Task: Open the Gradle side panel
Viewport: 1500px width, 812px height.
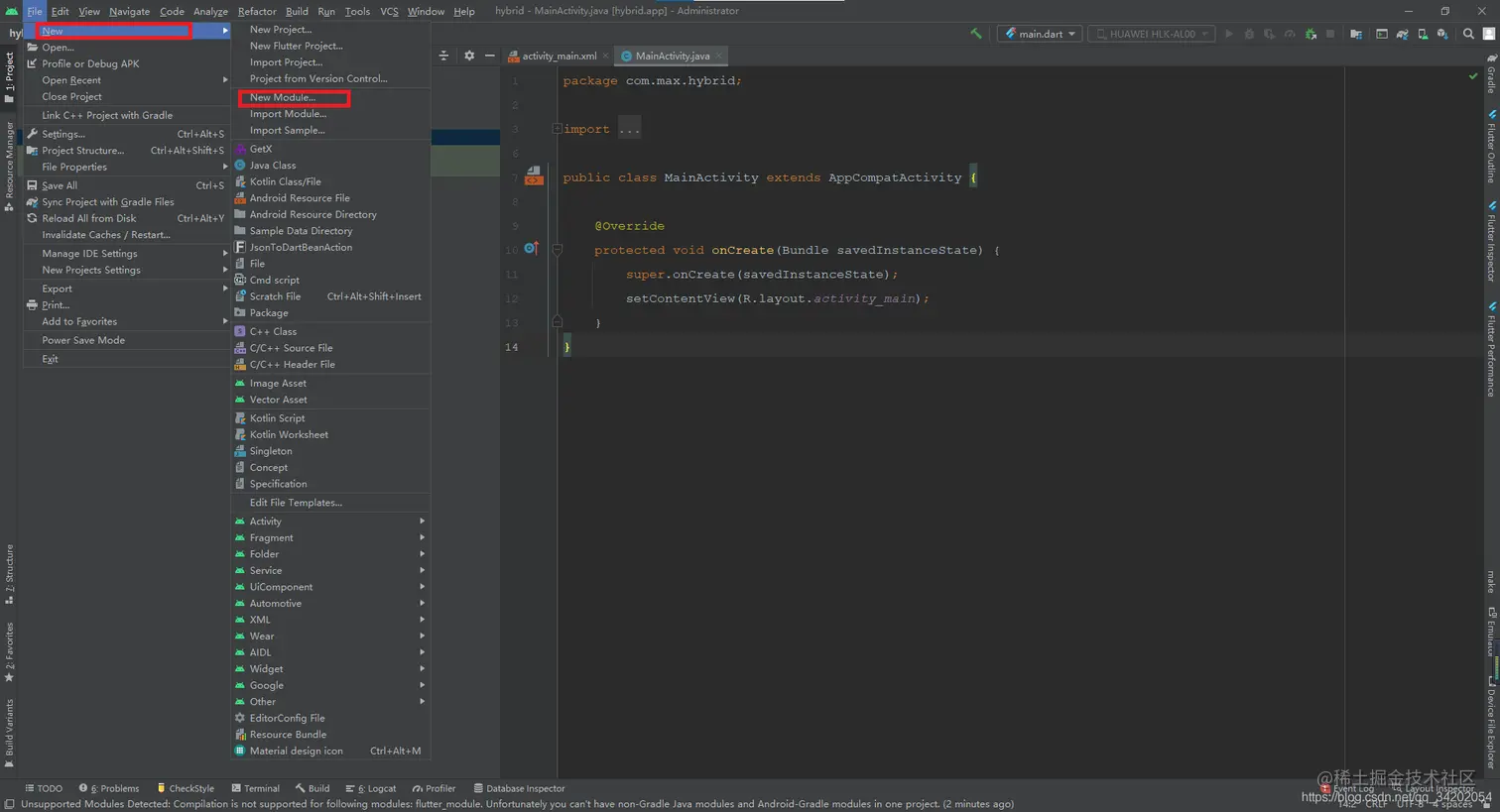Action: tap(1491, 74)
